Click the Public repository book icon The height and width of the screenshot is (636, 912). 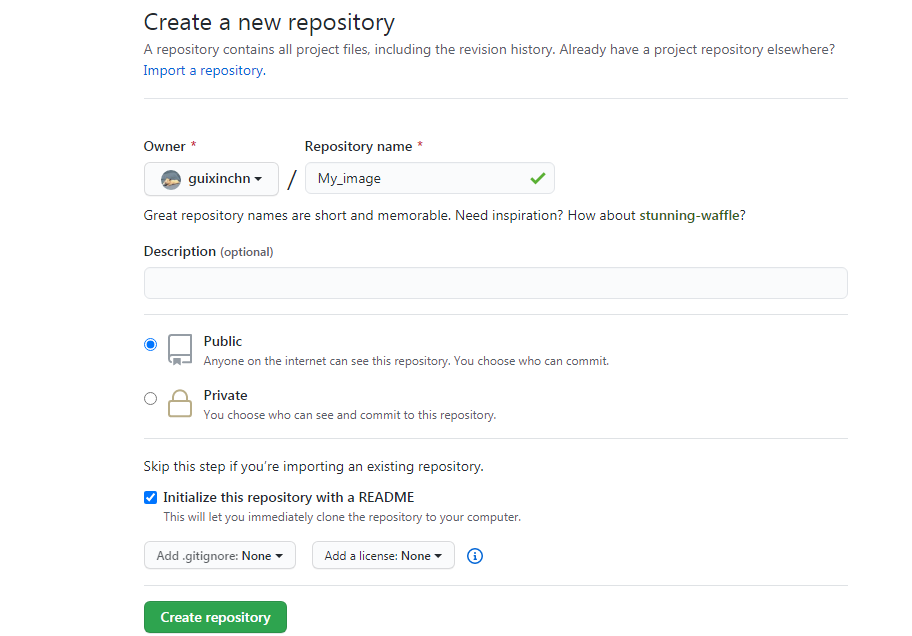coord(180,349)
